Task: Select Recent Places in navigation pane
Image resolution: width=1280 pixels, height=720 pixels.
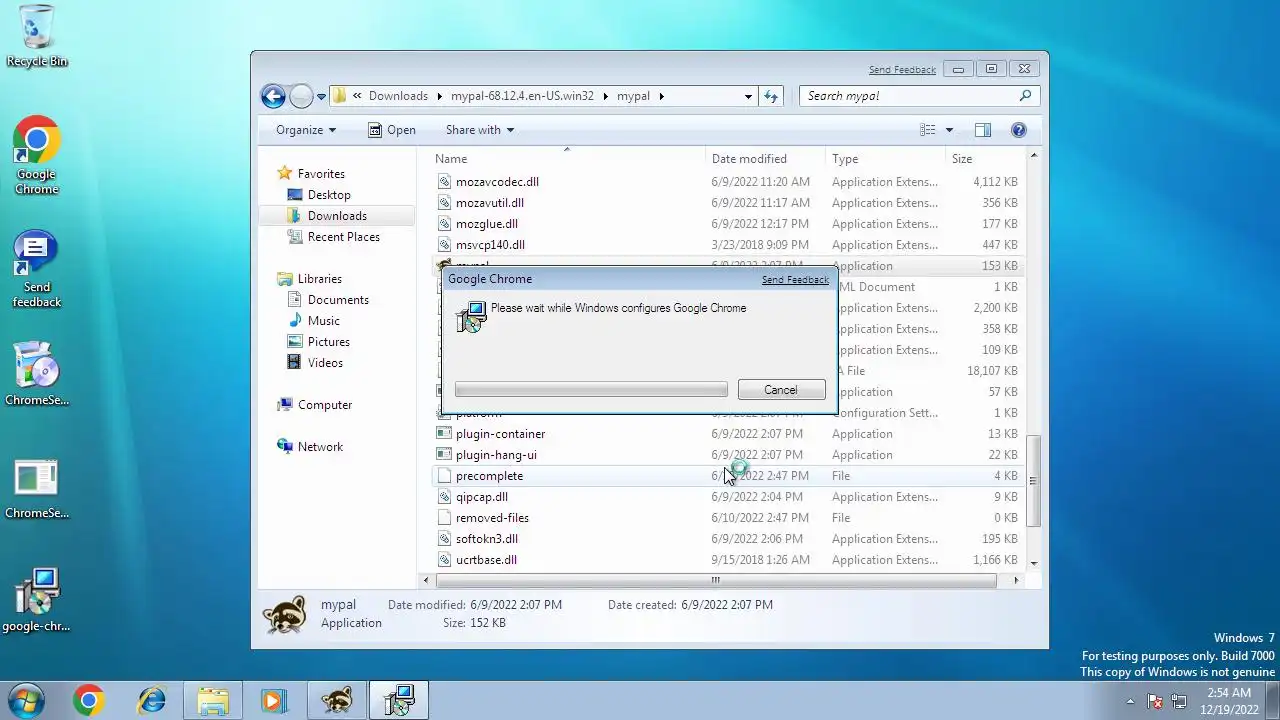Action: click(x=343, y=237)
